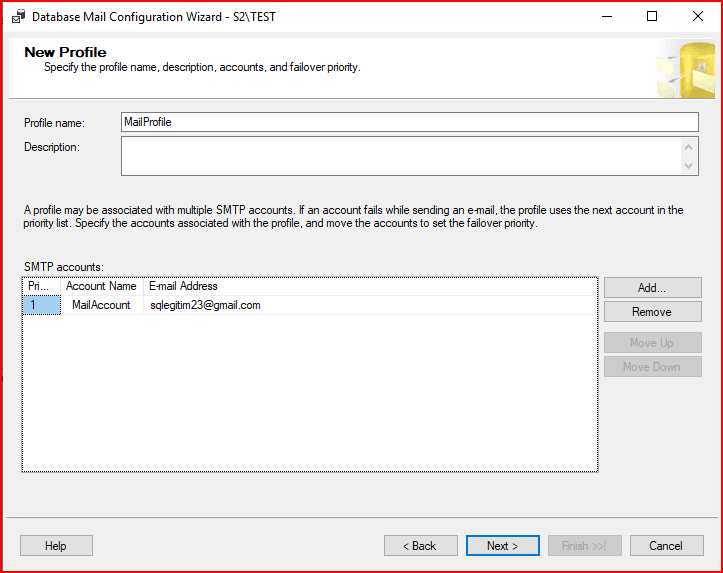This screenshot has height=573, width=723.
Task: Proceed with the Next > button
Action: [x=502, y=546]
